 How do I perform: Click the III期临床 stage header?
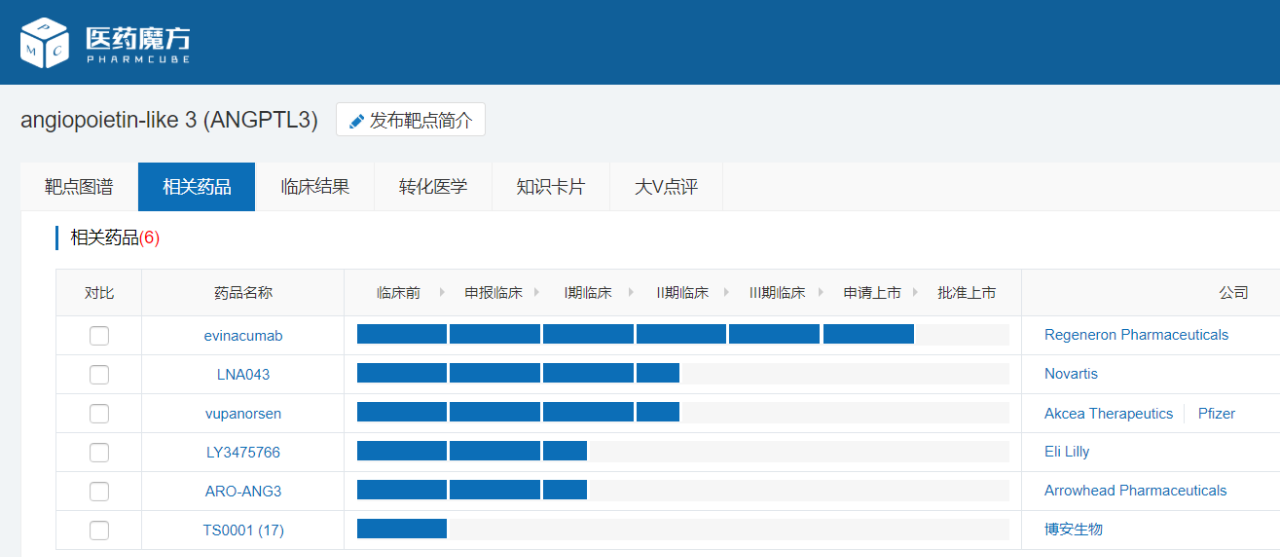point(777,293)
